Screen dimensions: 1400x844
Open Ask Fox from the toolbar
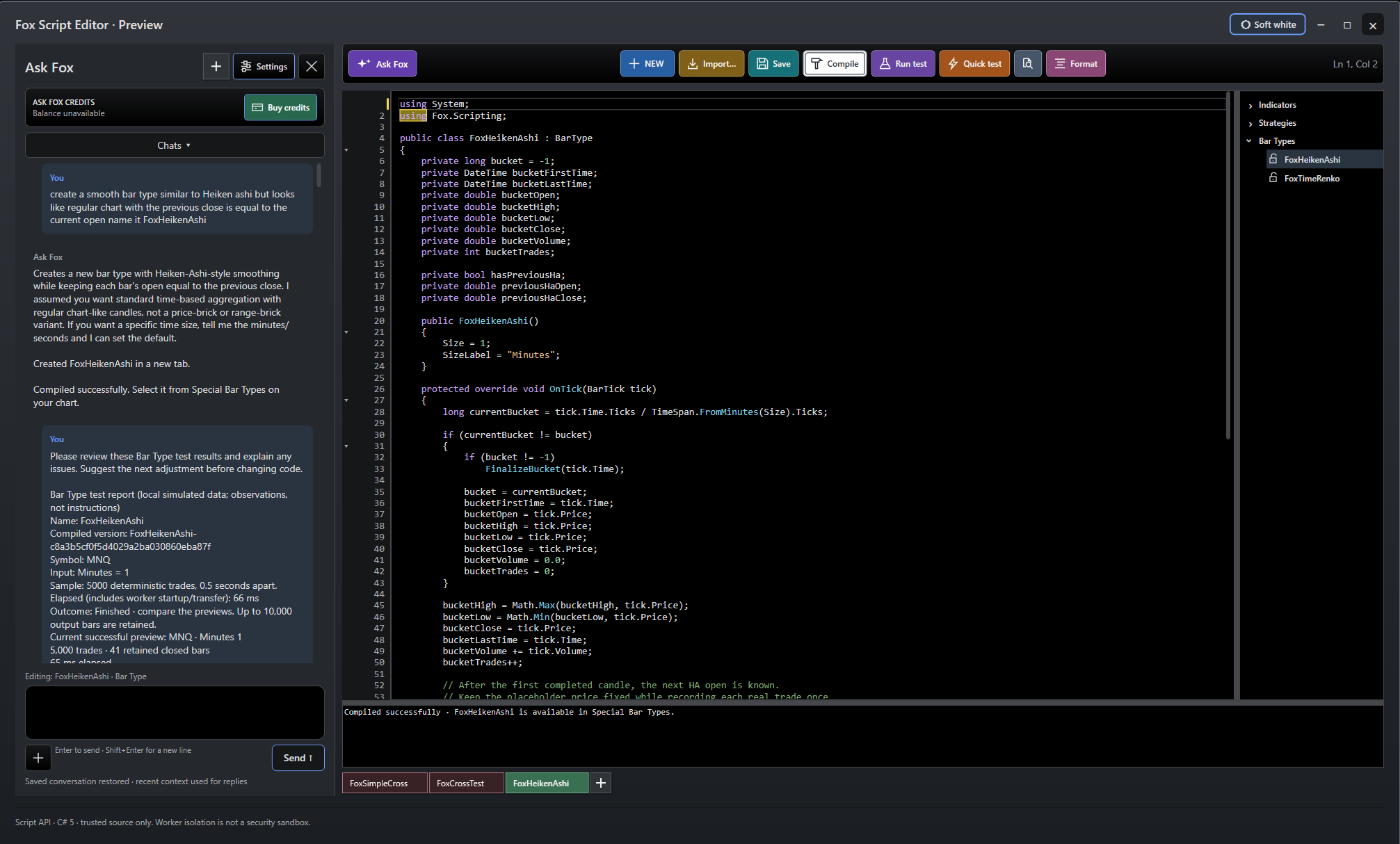click(383, 64)
